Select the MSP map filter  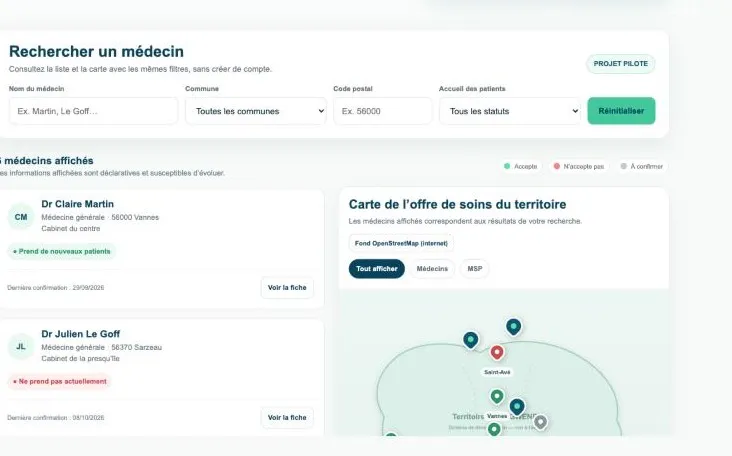coord(475,269)
